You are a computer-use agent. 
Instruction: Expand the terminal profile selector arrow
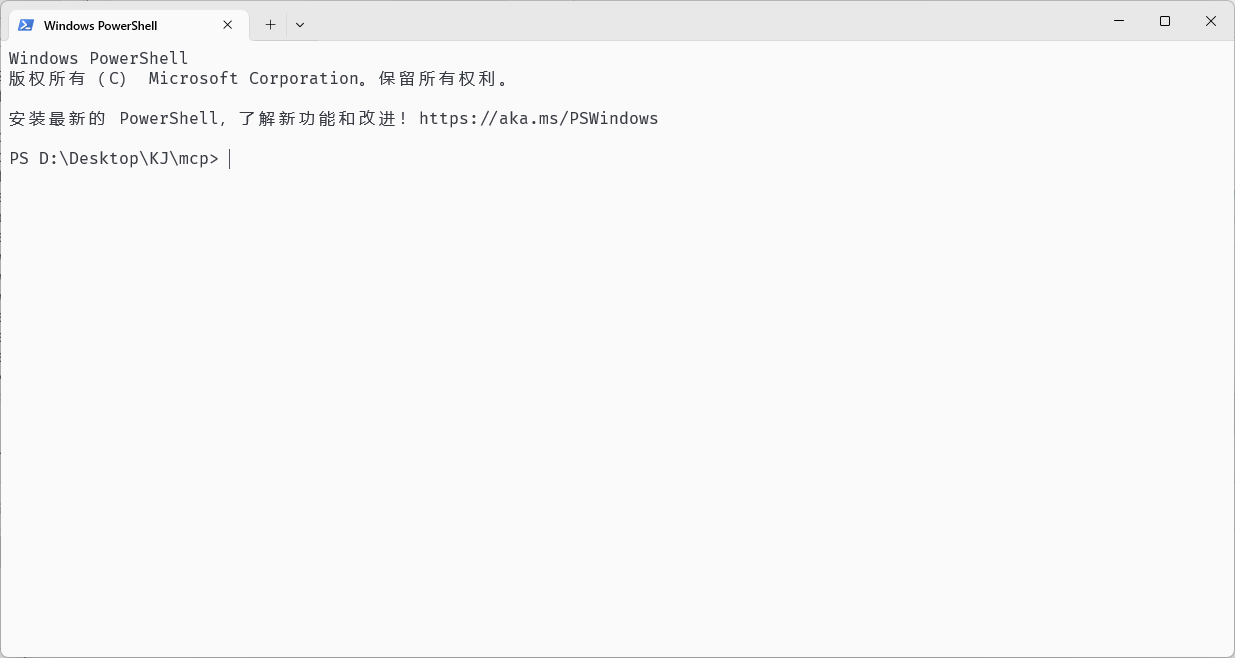299,24
